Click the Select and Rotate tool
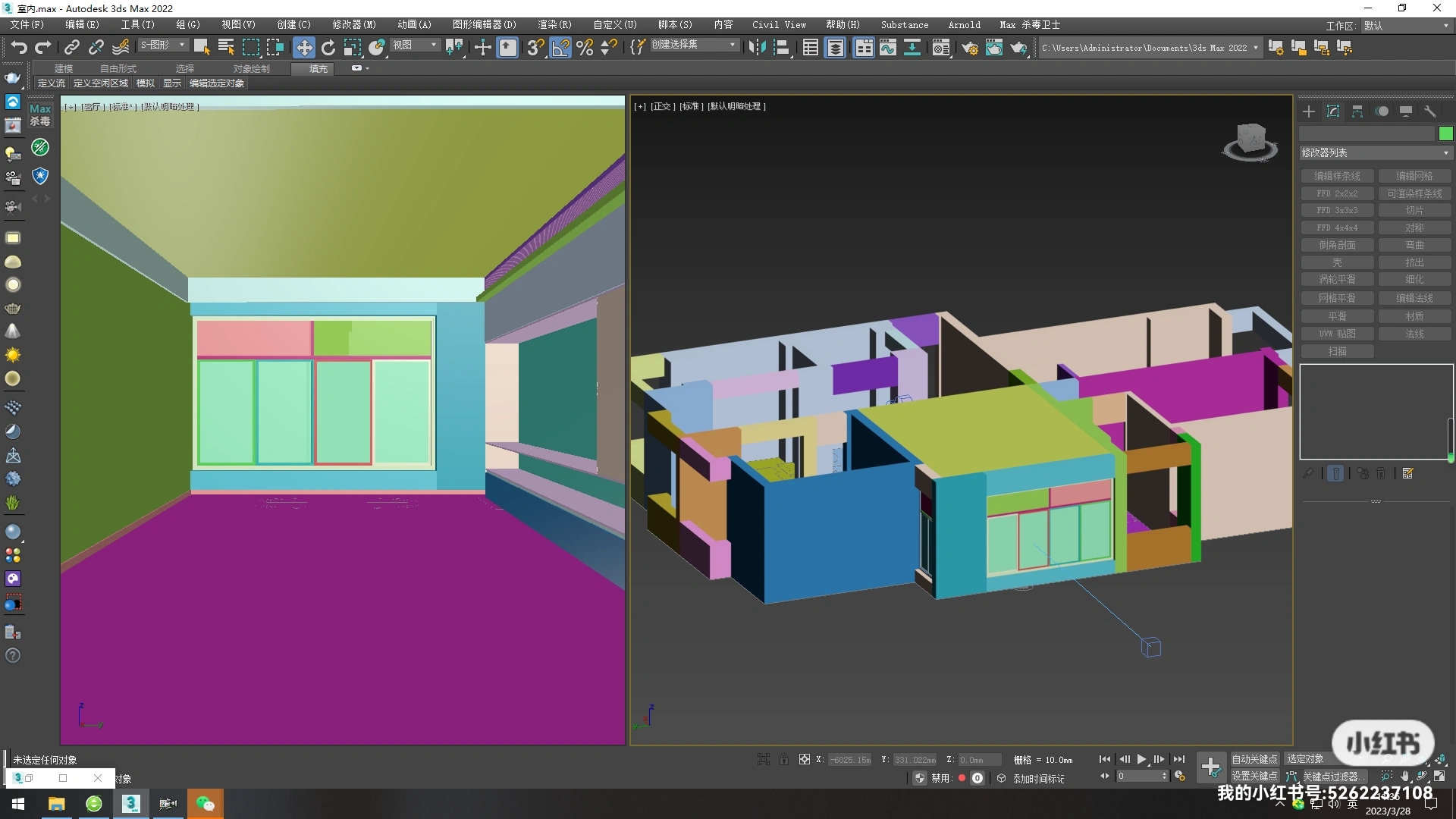The height and width of the screenshot is (819, 1456). point(328,48)
